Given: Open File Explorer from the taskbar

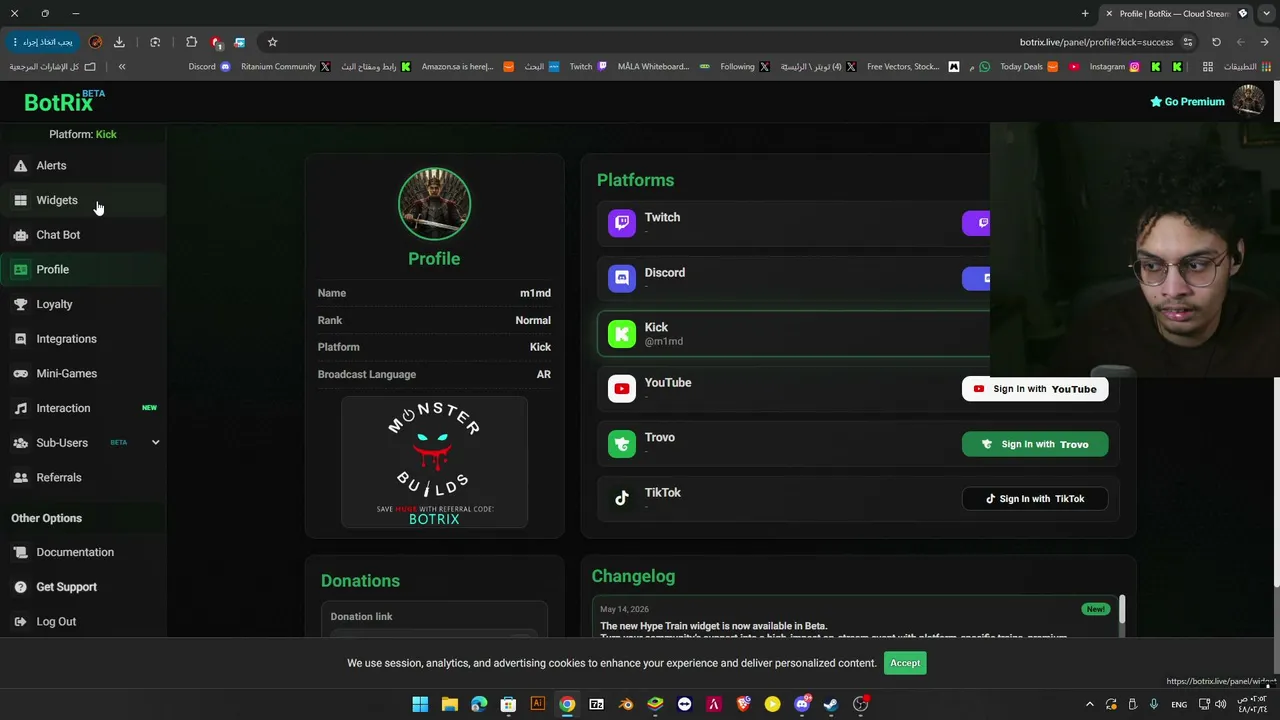Looking at the screenshot, I should 449,704.
